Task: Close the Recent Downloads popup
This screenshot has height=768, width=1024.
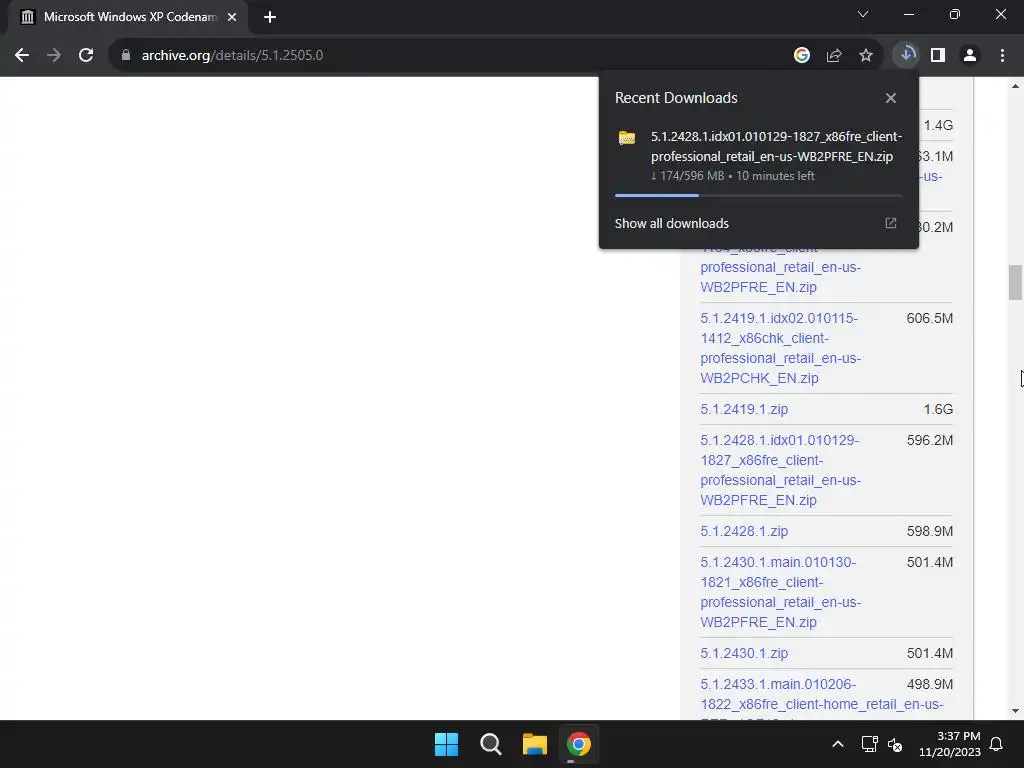Action: point(891,98)
